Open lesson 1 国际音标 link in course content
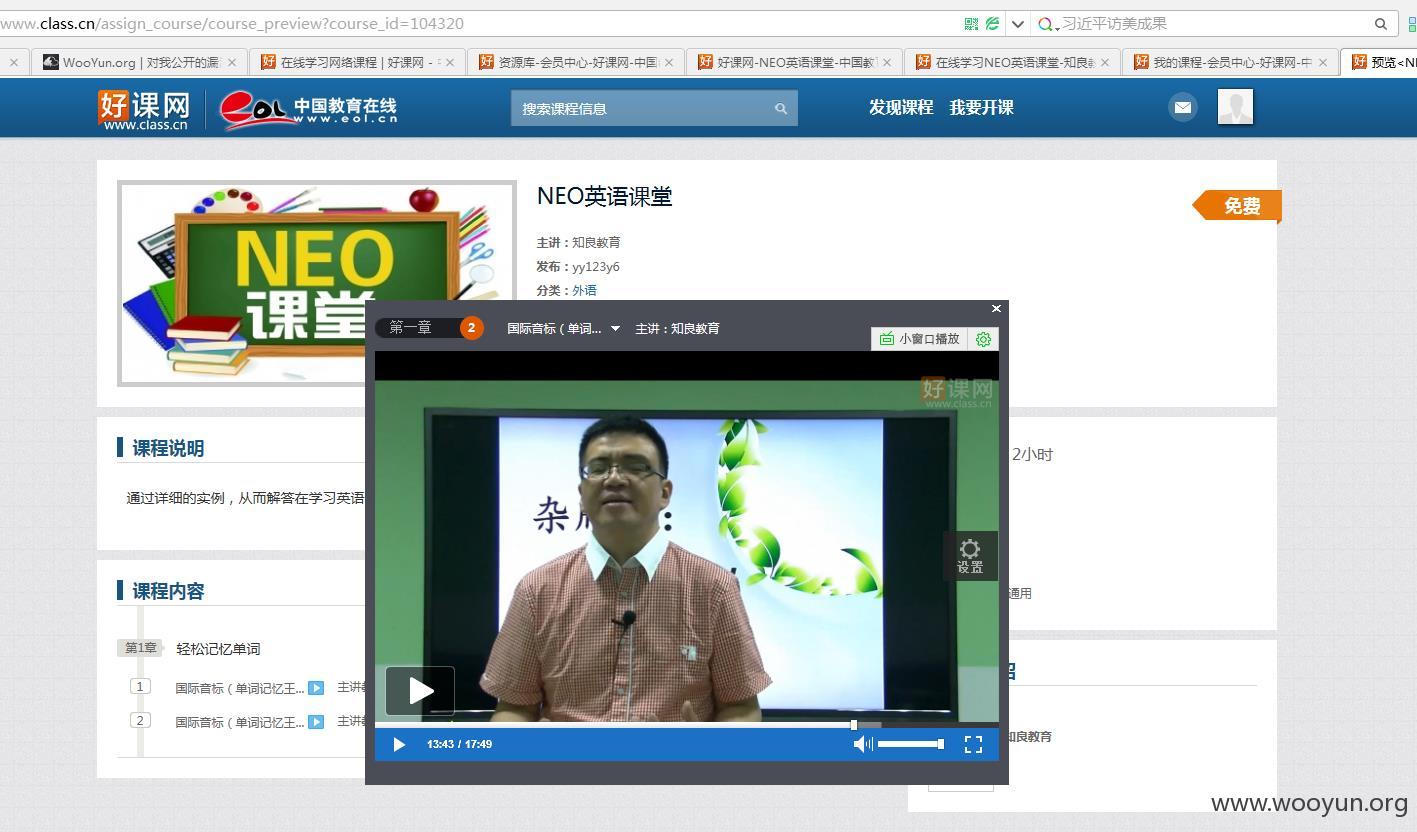Image resolution: width=1417 pixels, height=832 pixels. [x=239, y=688]
